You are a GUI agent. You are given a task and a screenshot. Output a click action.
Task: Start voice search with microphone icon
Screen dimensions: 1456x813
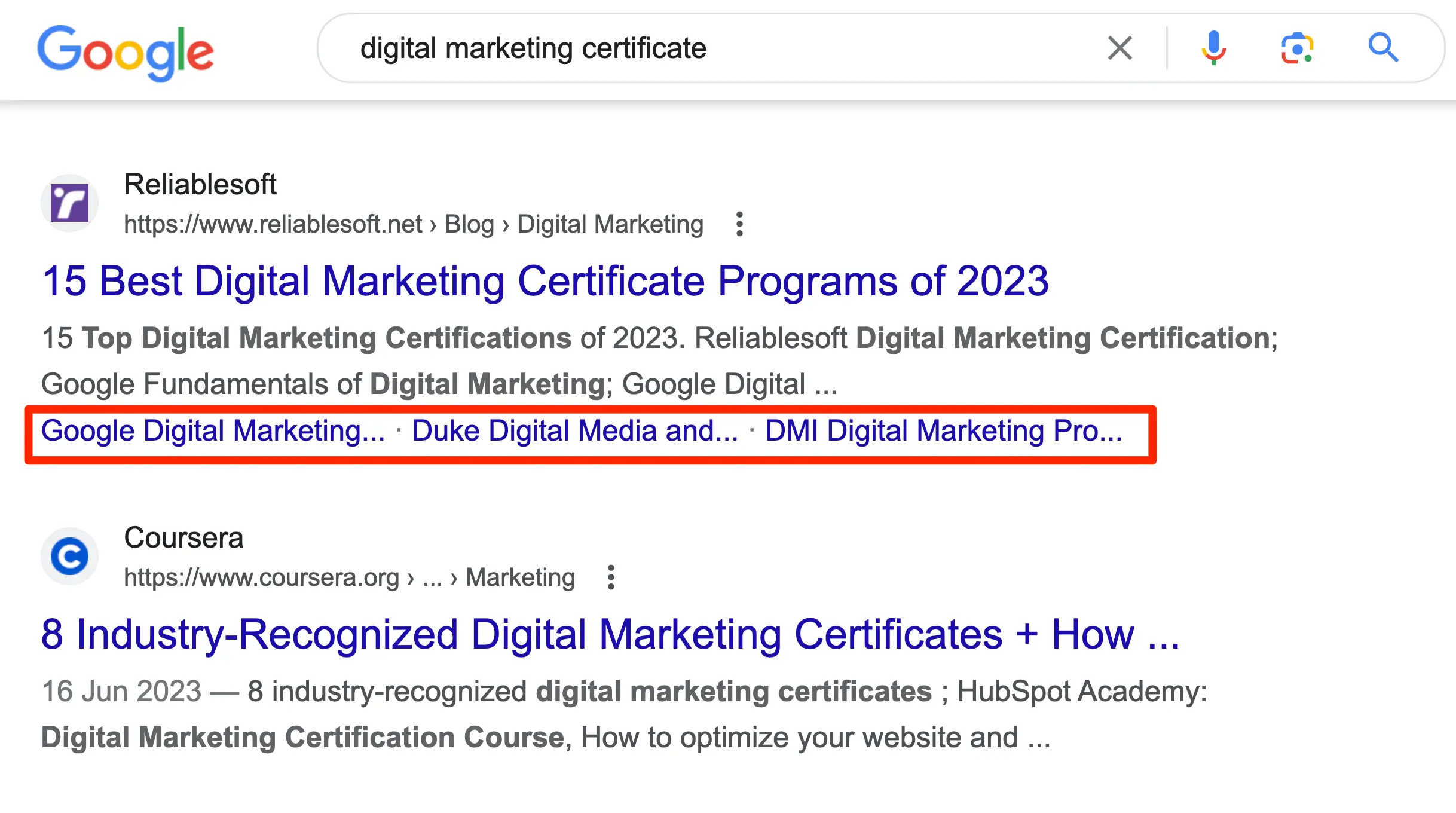pyautogui.click(x=1213, y=48)
